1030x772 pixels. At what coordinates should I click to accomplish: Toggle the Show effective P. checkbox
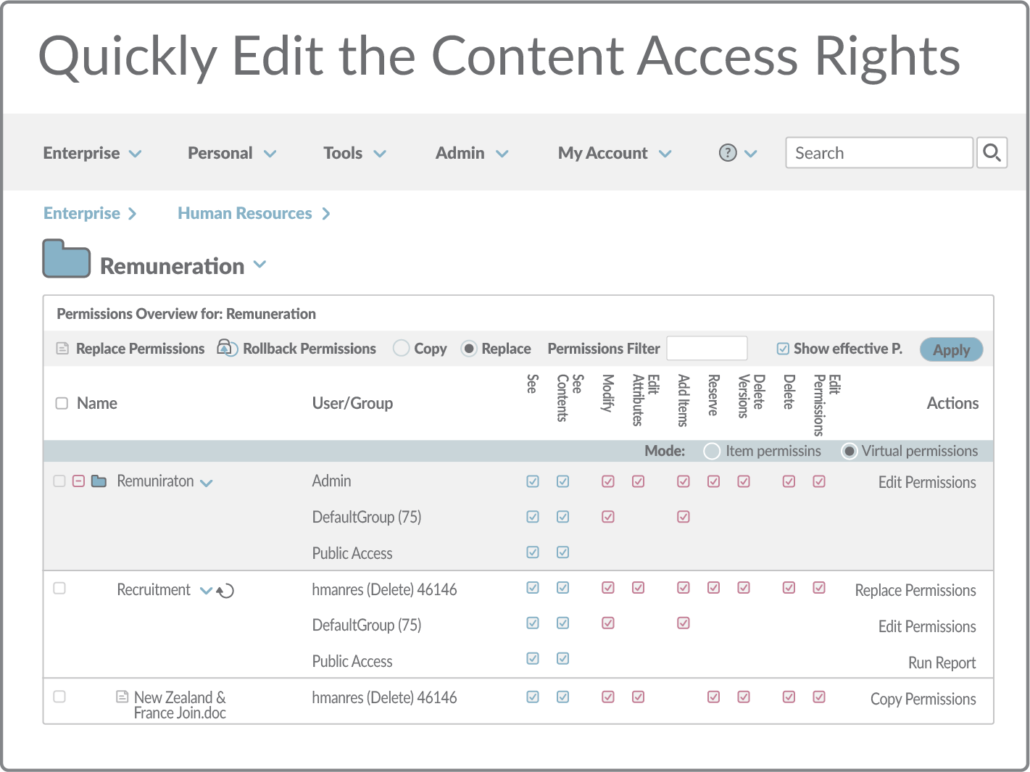(x=782, y=349)
